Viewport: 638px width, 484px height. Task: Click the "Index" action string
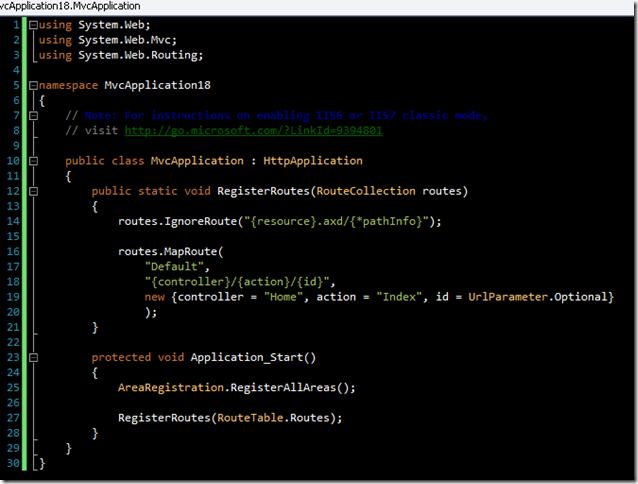coord(399,297)
